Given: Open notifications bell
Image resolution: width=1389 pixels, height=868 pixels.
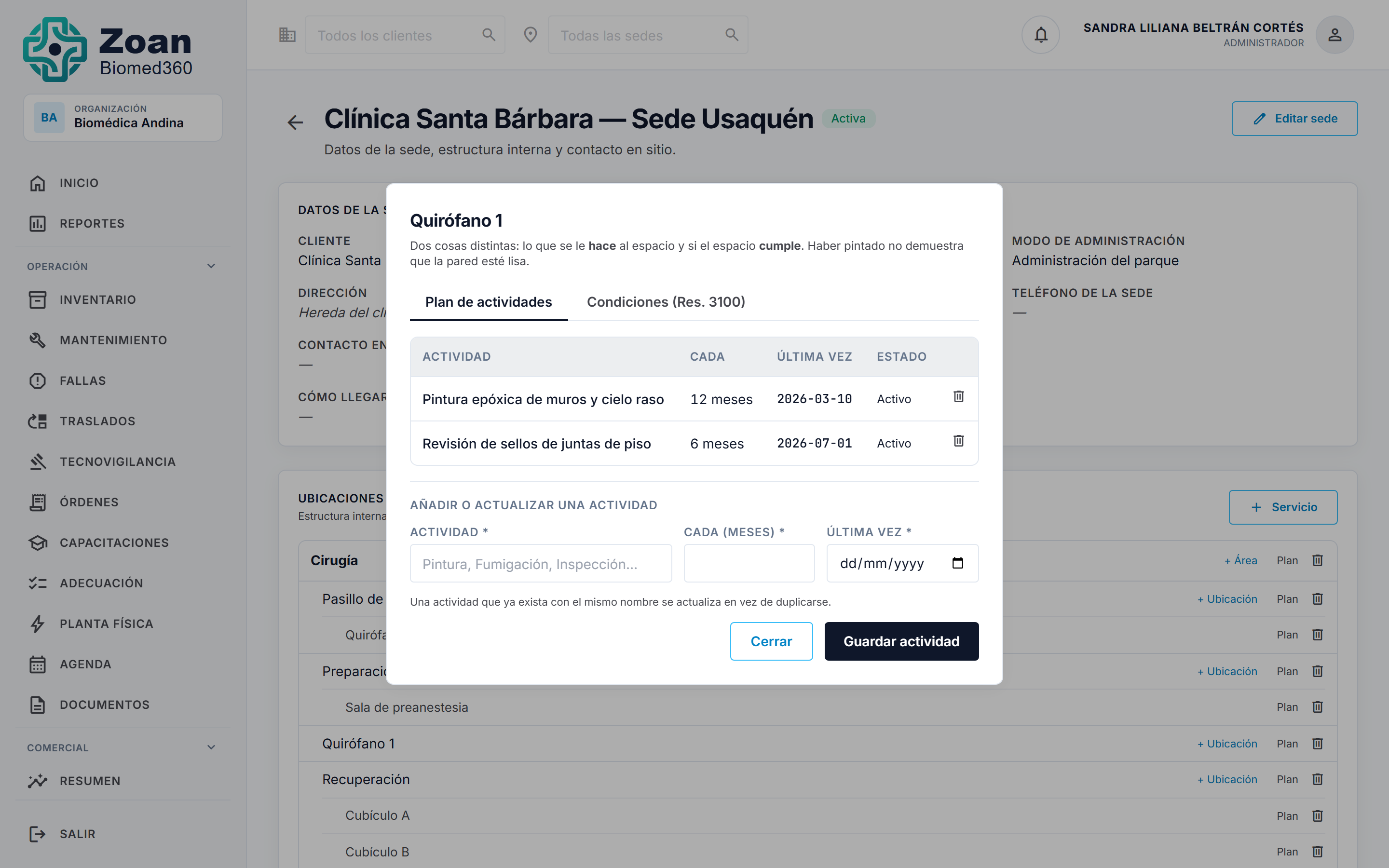Looking at the screenshot, I should pos(1041,35).
